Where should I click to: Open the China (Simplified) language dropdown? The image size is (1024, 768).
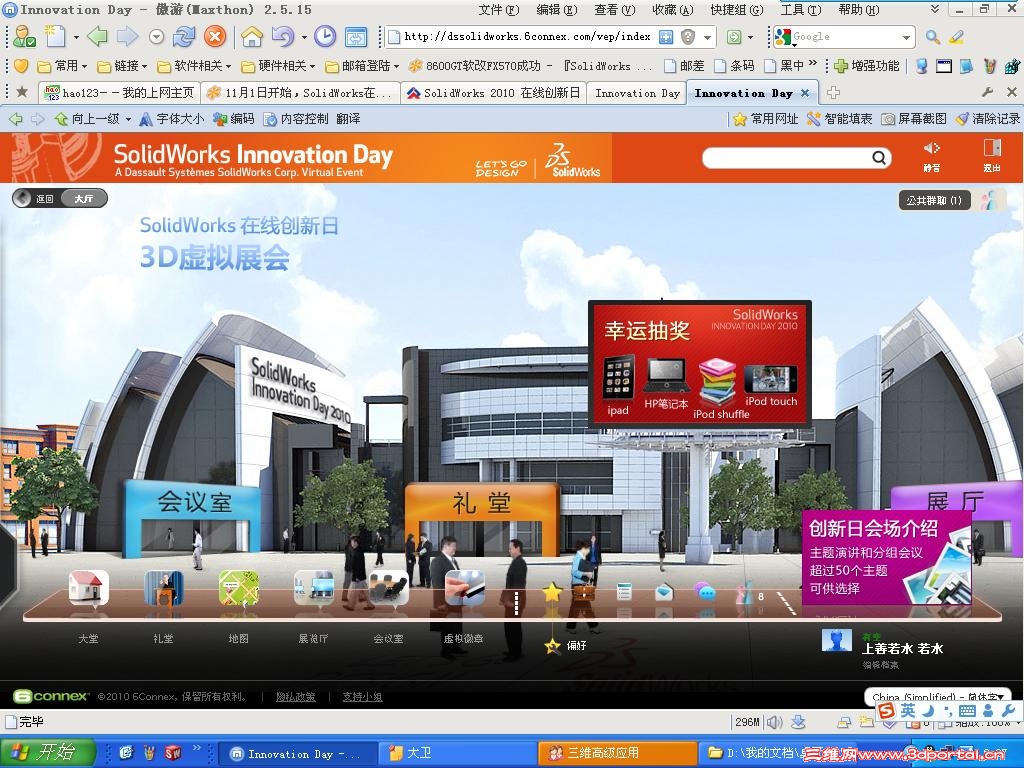tap(938, 697)
